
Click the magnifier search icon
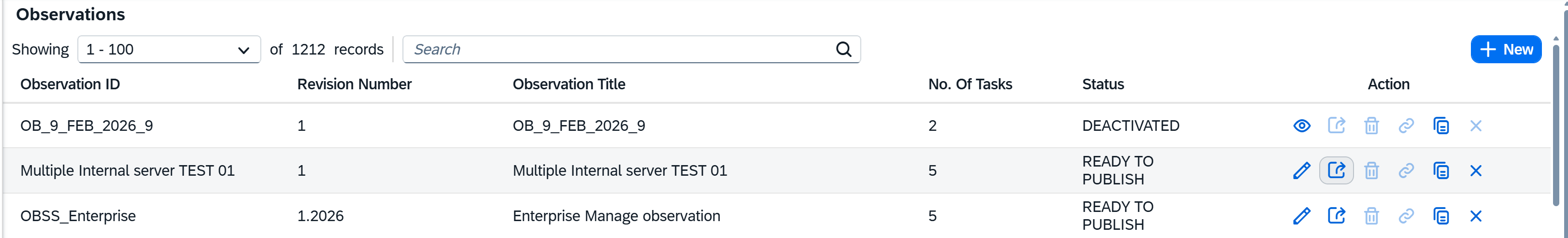click(843, 50)
